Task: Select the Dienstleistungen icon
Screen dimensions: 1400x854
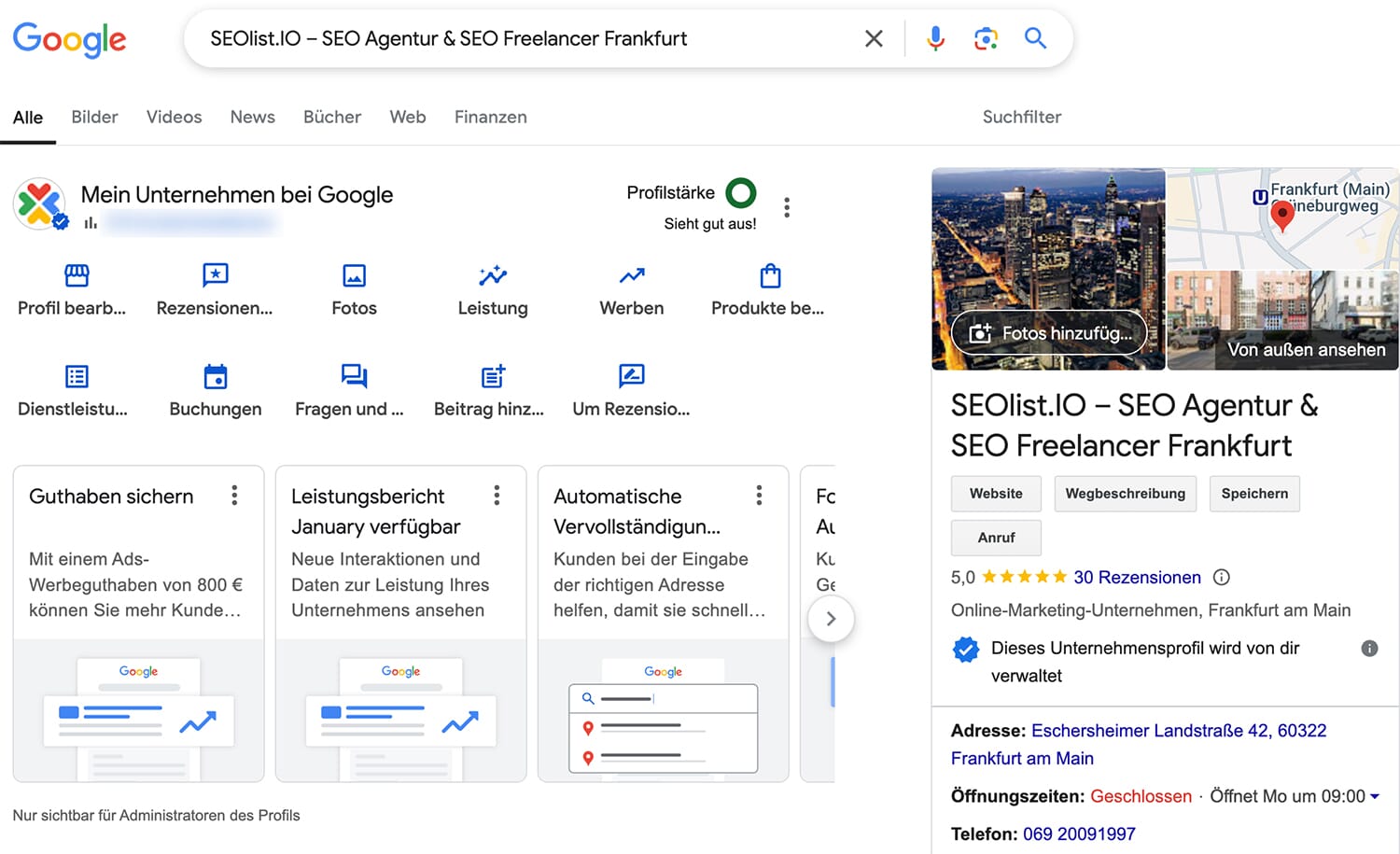Action: 75,376
